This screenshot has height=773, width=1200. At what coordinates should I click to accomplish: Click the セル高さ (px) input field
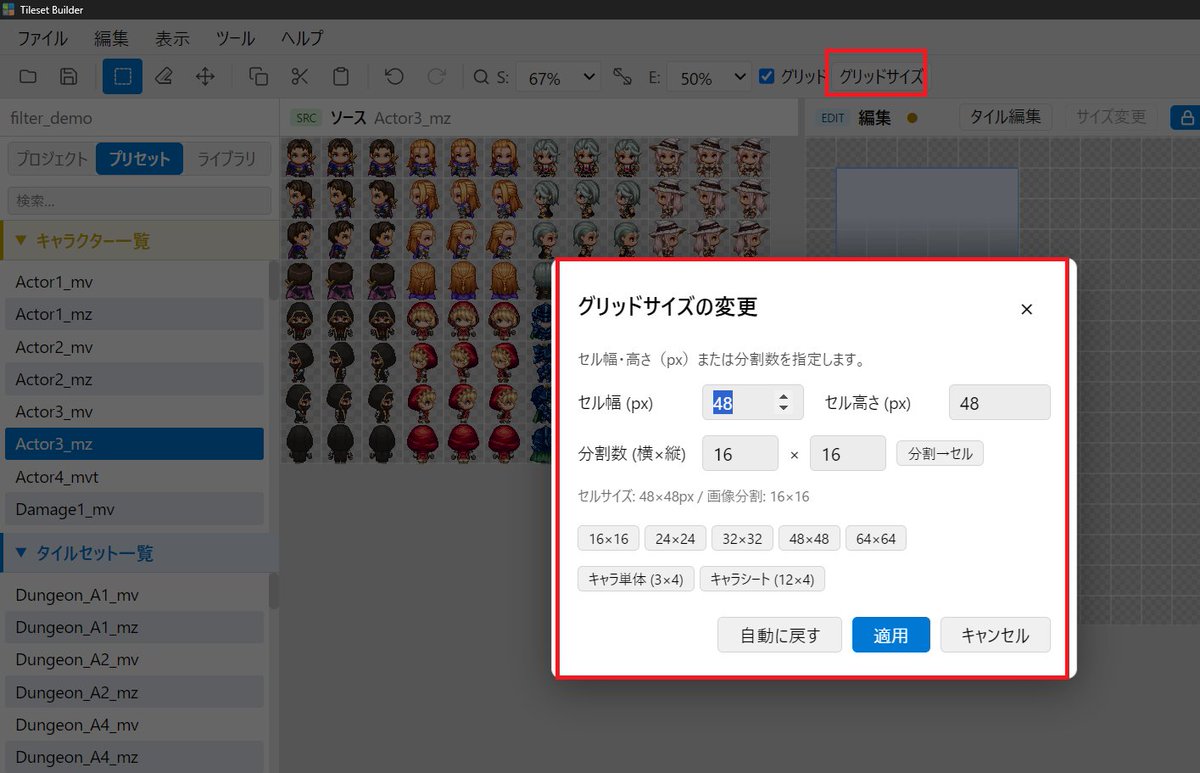click(999, 402)
